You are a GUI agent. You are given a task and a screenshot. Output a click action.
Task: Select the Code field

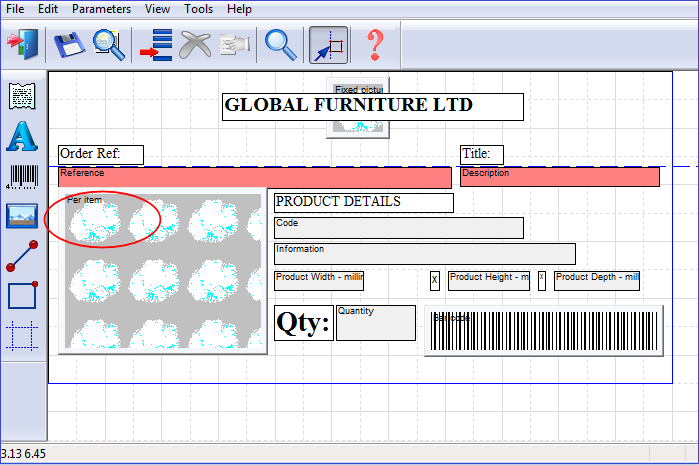(x=399, y=228)
